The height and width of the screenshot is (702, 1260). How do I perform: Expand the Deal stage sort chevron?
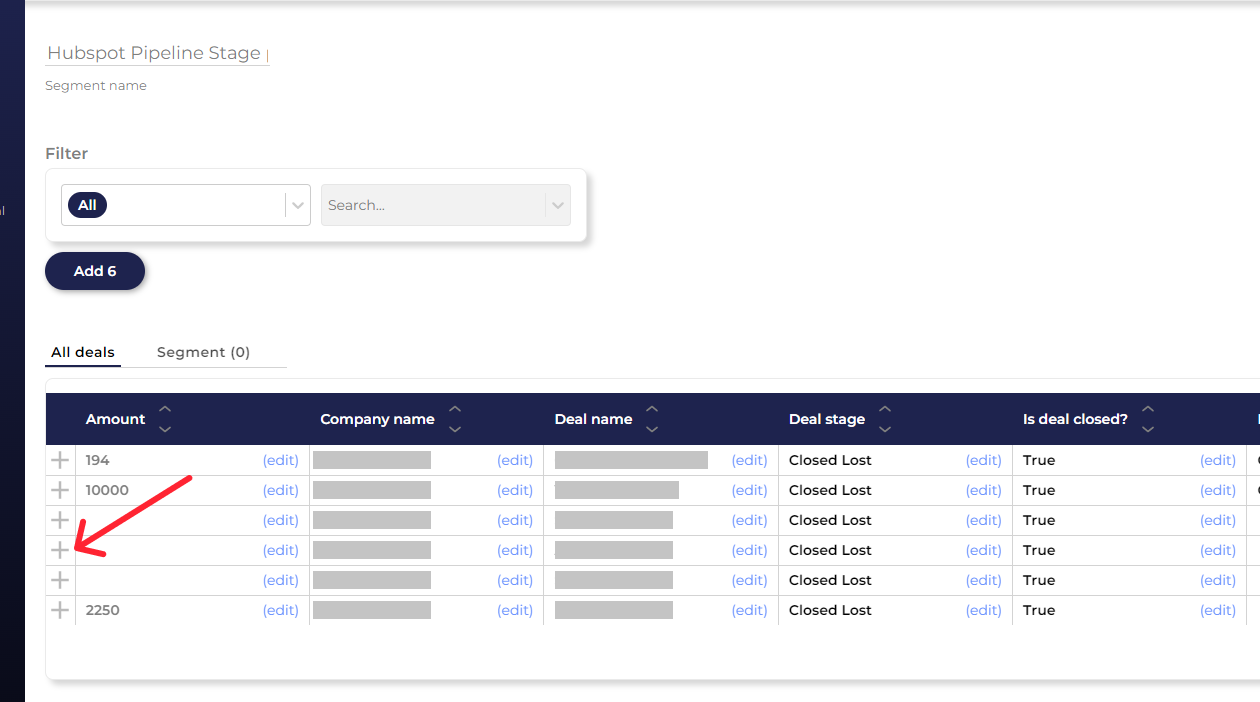884,419
